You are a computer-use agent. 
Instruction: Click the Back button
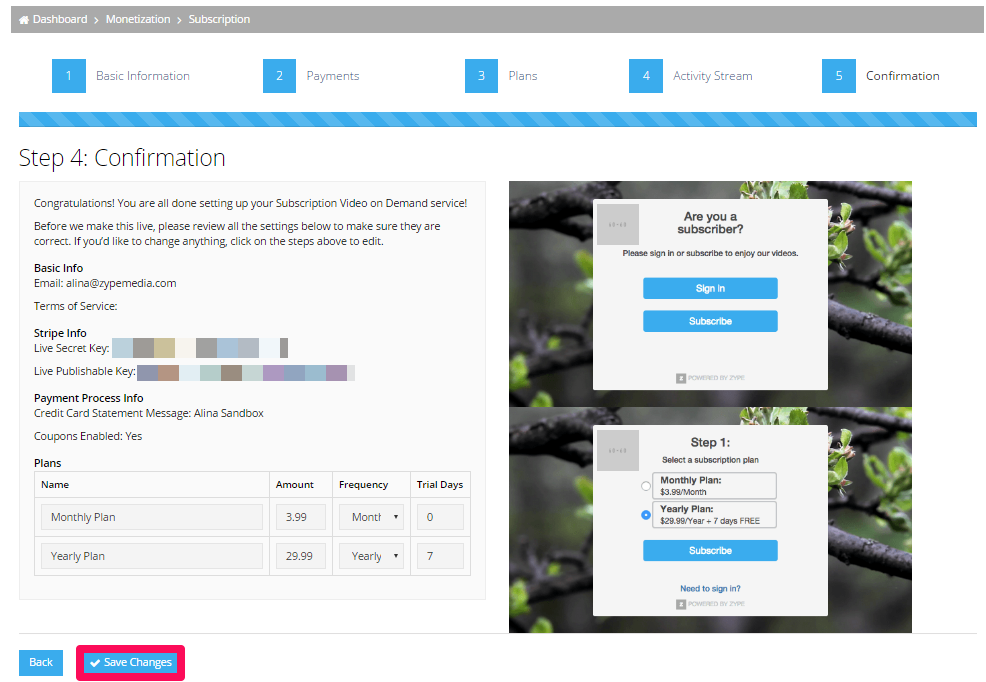click(x=41, y=663)
